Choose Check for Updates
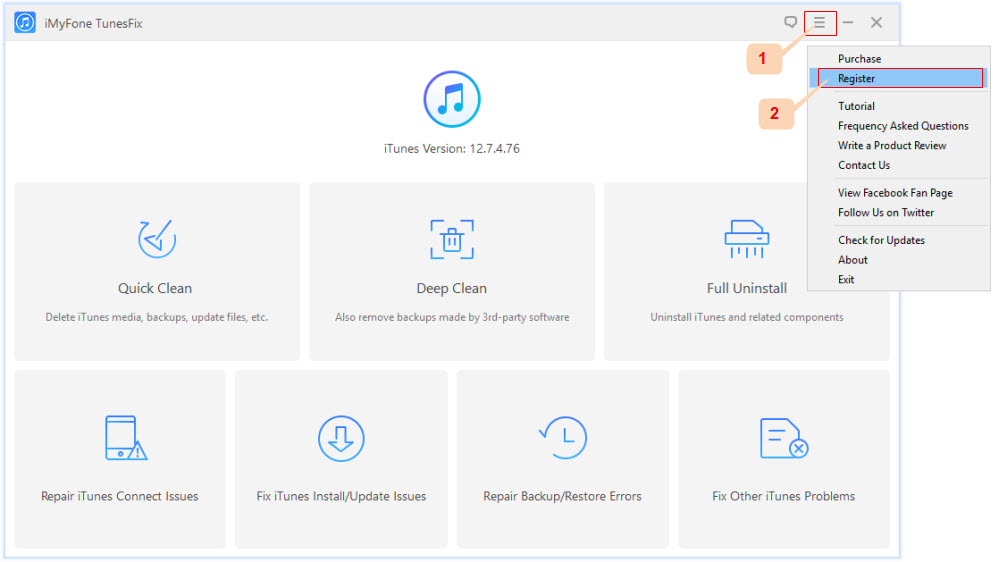 (x=881, y=240)
